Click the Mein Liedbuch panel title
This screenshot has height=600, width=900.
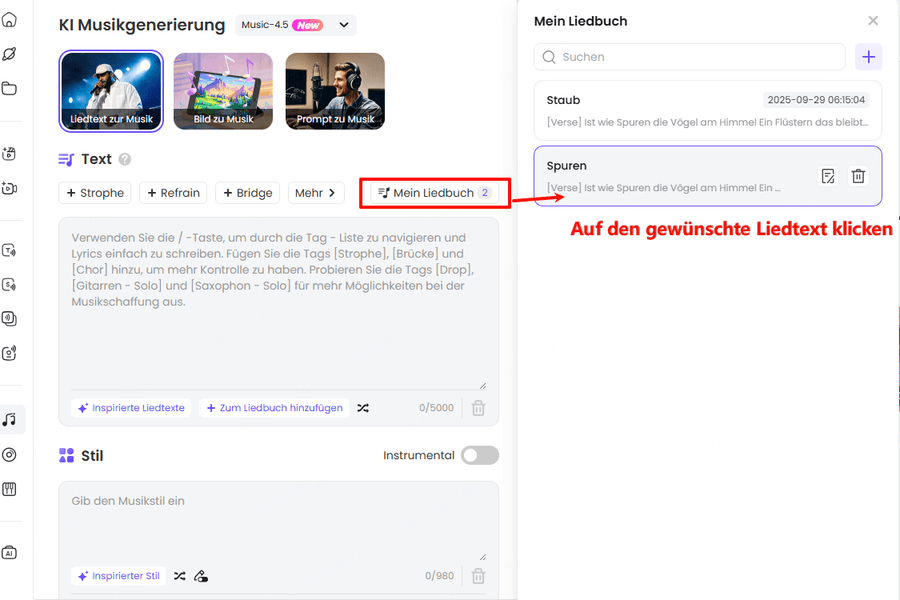pyautogui.click(x=580, y=21)
